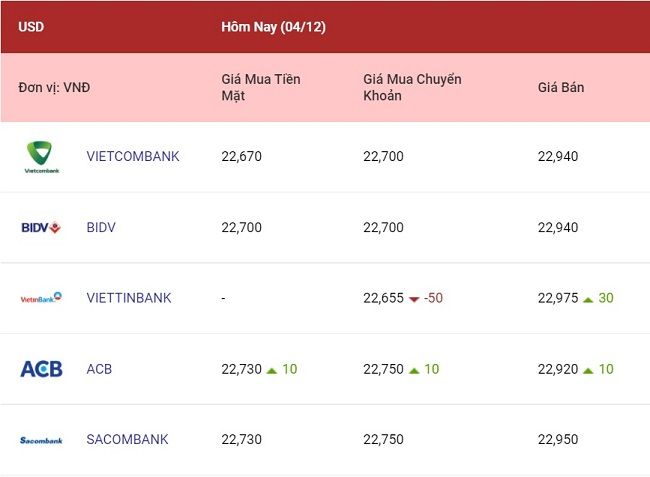Click the VietinBank logo

tap(41, 298)
